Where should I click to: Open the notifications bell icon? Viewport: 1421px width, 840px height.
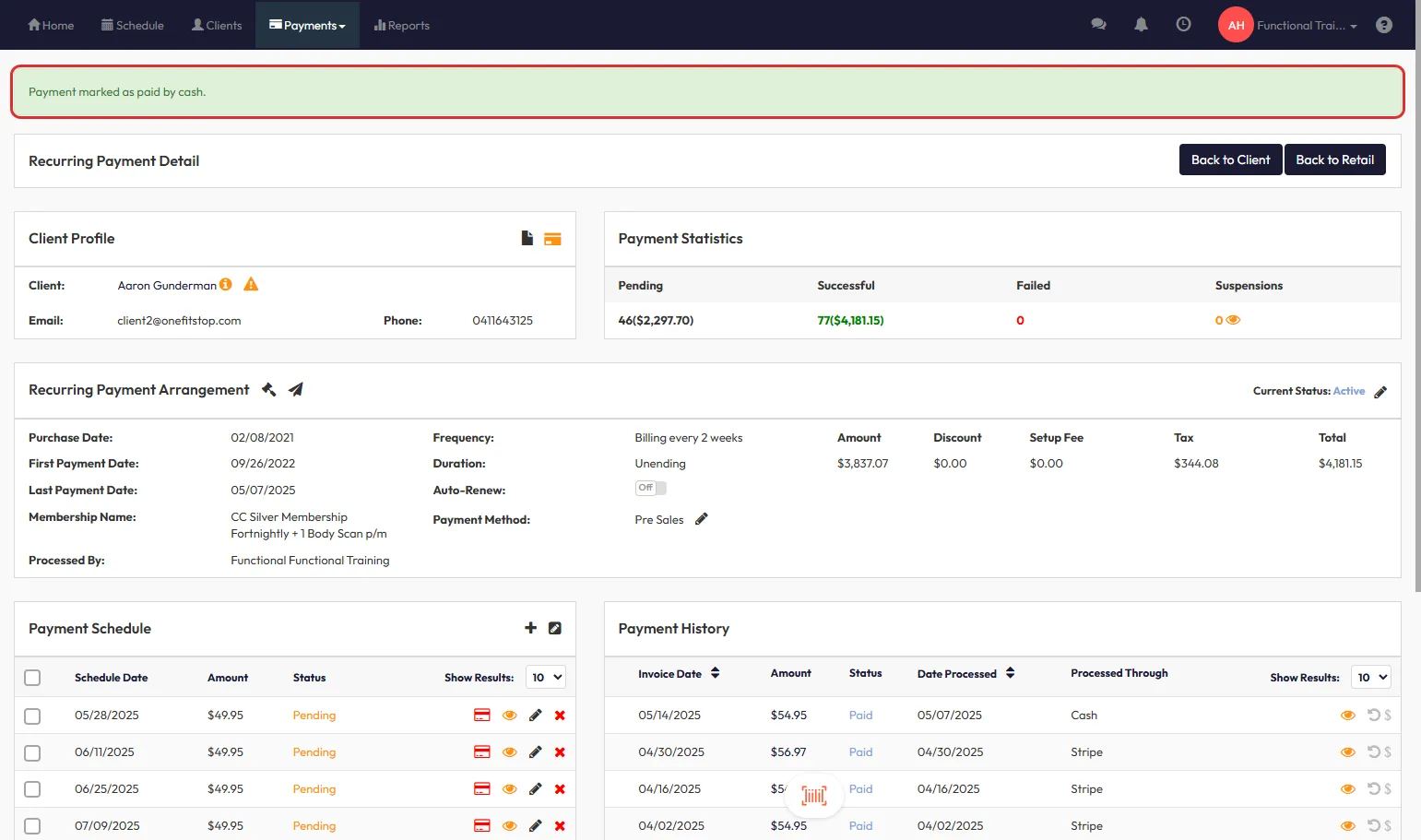(x=1141, y=25)
